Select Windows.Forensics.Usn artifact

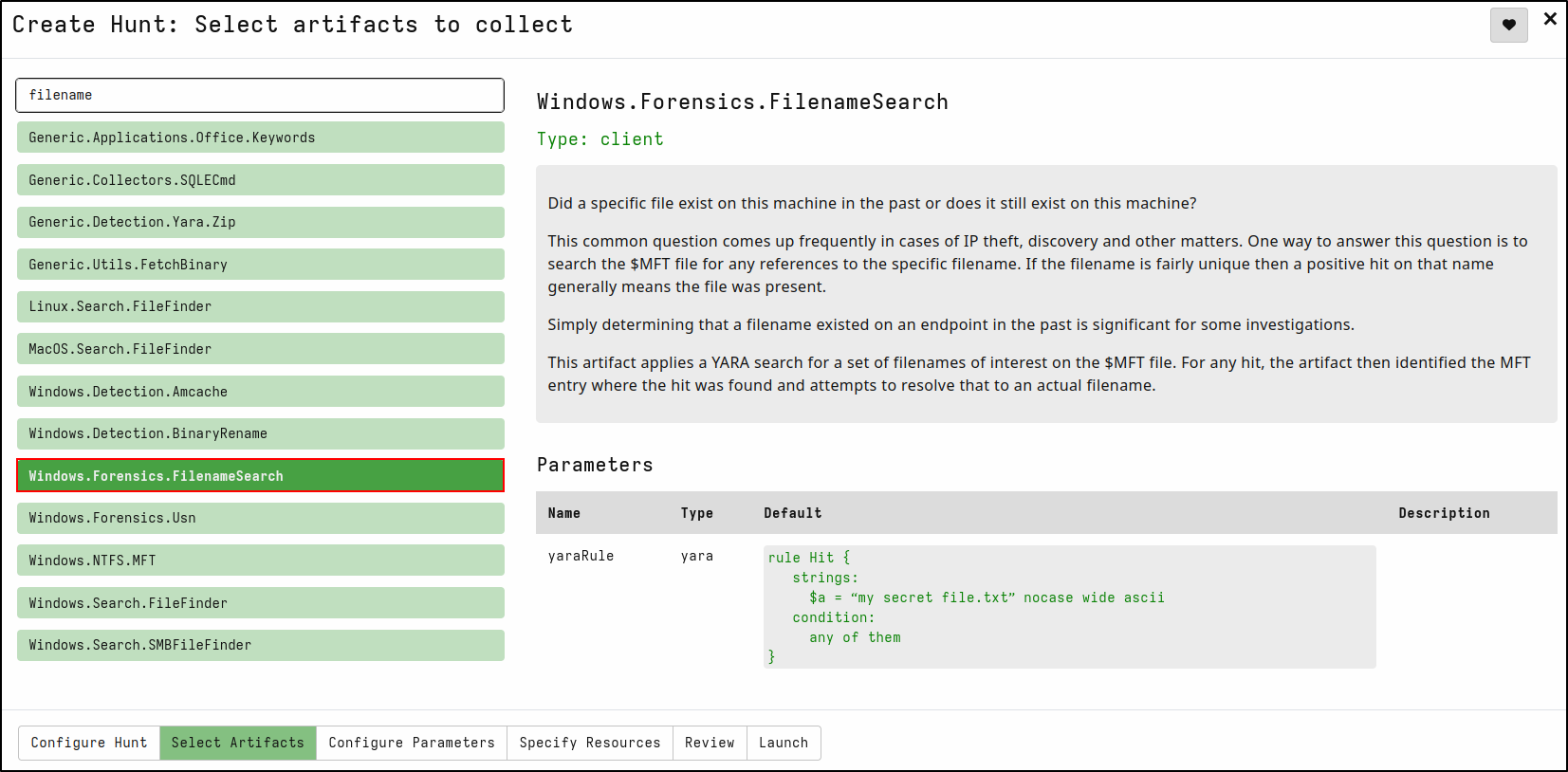point(260,518)
